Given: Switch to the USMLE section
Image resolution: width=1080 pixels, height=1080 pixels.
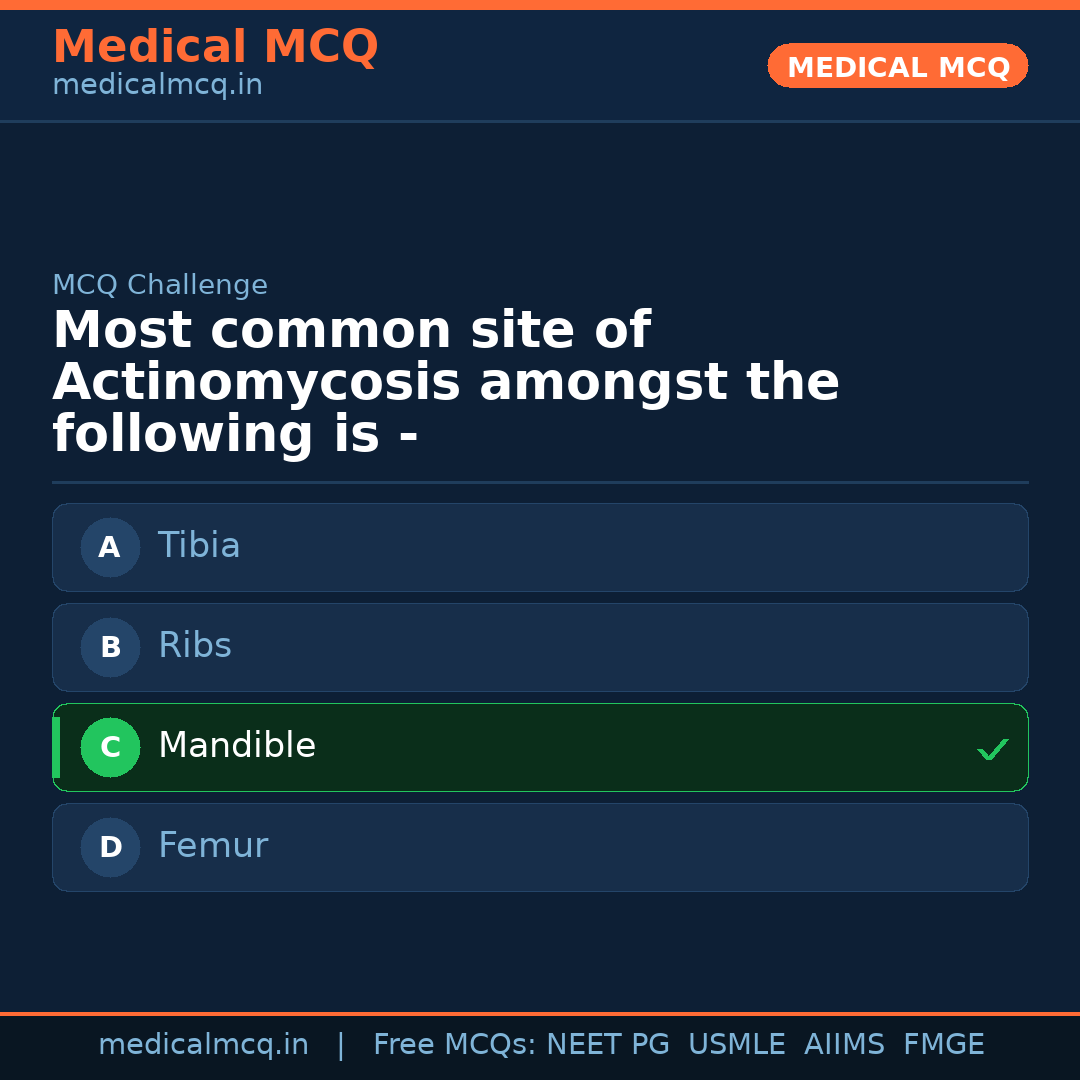Looking at the screenshot, I should coord(737,1044).
